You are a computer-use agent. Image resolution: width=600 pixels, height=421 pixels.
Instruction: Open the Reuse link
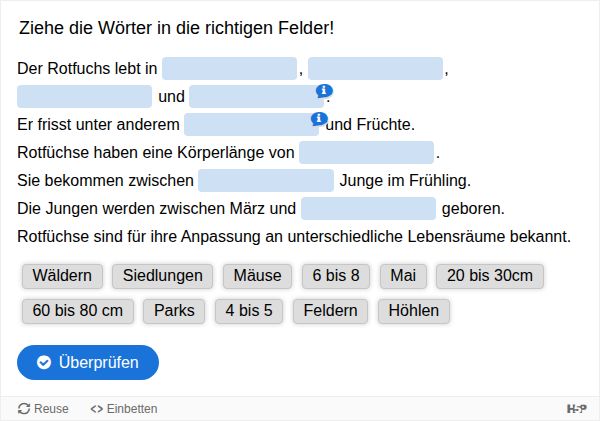(44, 409)
